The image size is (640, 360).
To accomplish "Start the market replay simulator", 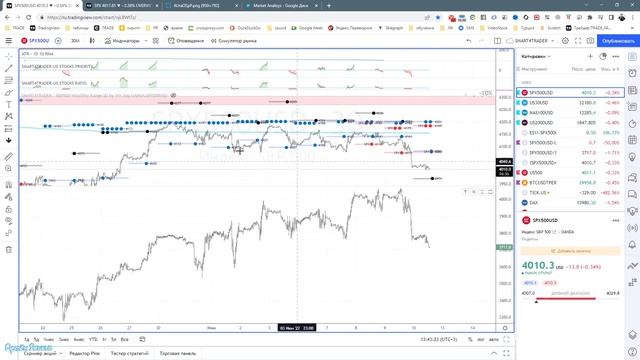I will click(234, 41).
